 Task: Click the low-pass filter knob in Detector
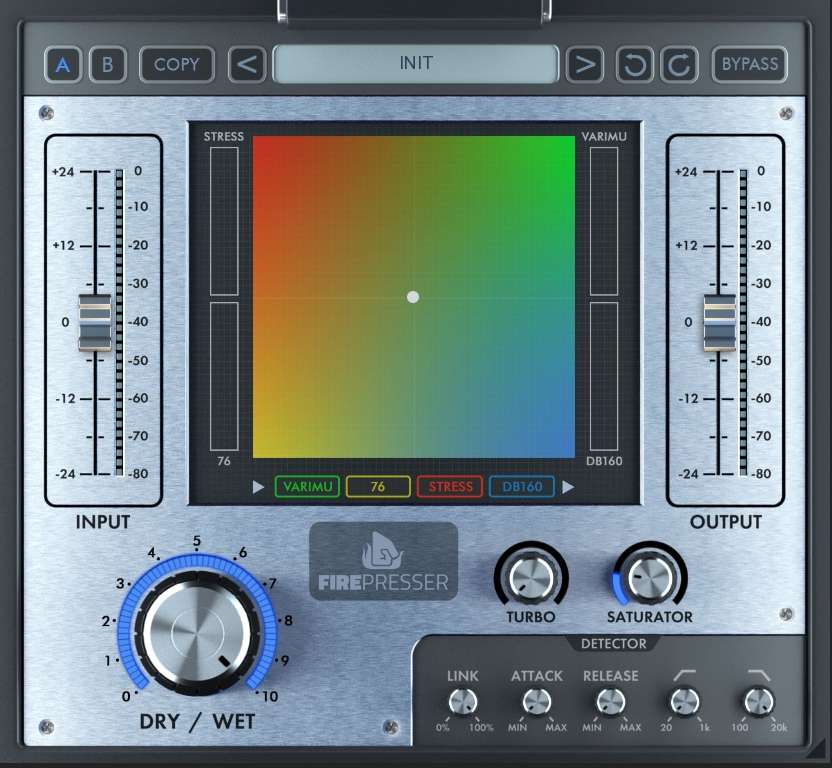pyautogui.click(x=758, y=703)
